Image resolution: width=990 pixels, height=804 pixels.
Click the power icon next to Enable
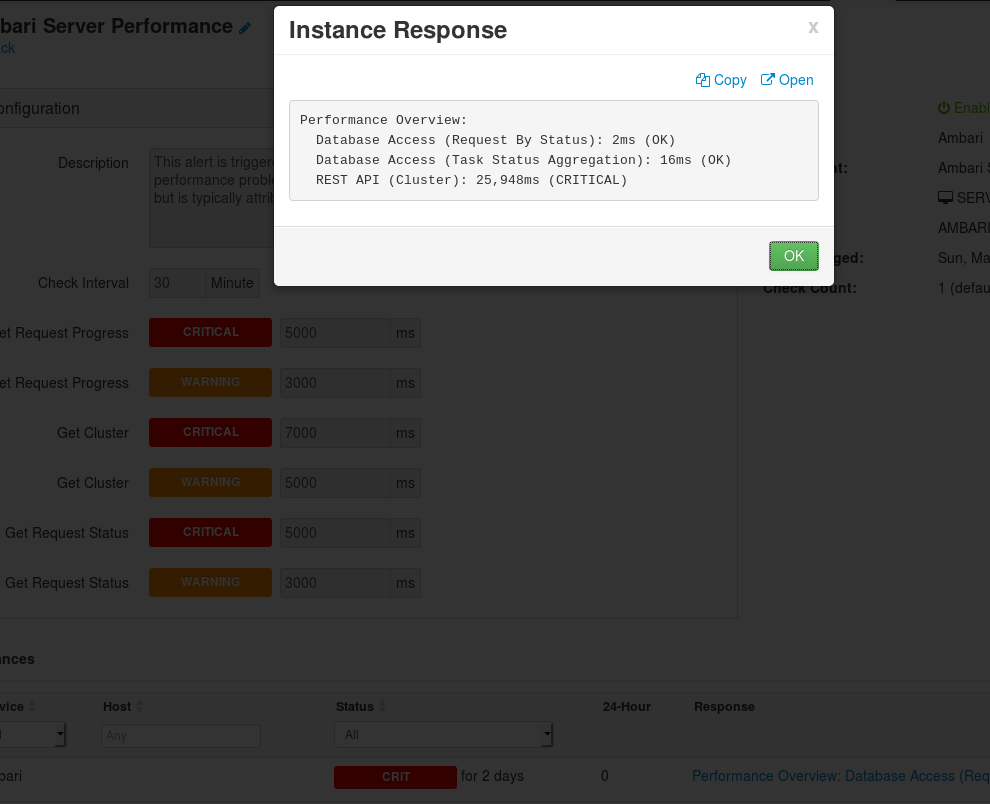coord(946,108)
